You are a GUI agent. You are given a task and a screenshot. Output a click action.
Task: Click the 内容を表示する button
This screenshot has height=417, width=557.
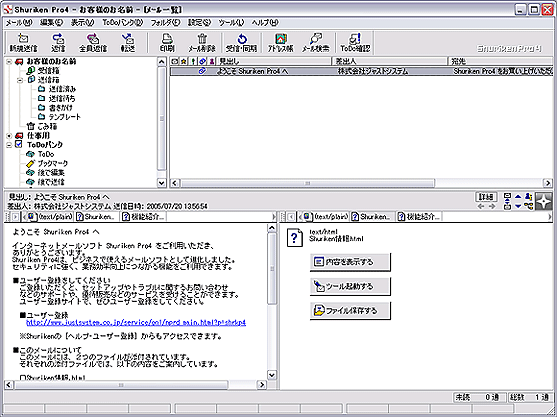click(350, 262)
